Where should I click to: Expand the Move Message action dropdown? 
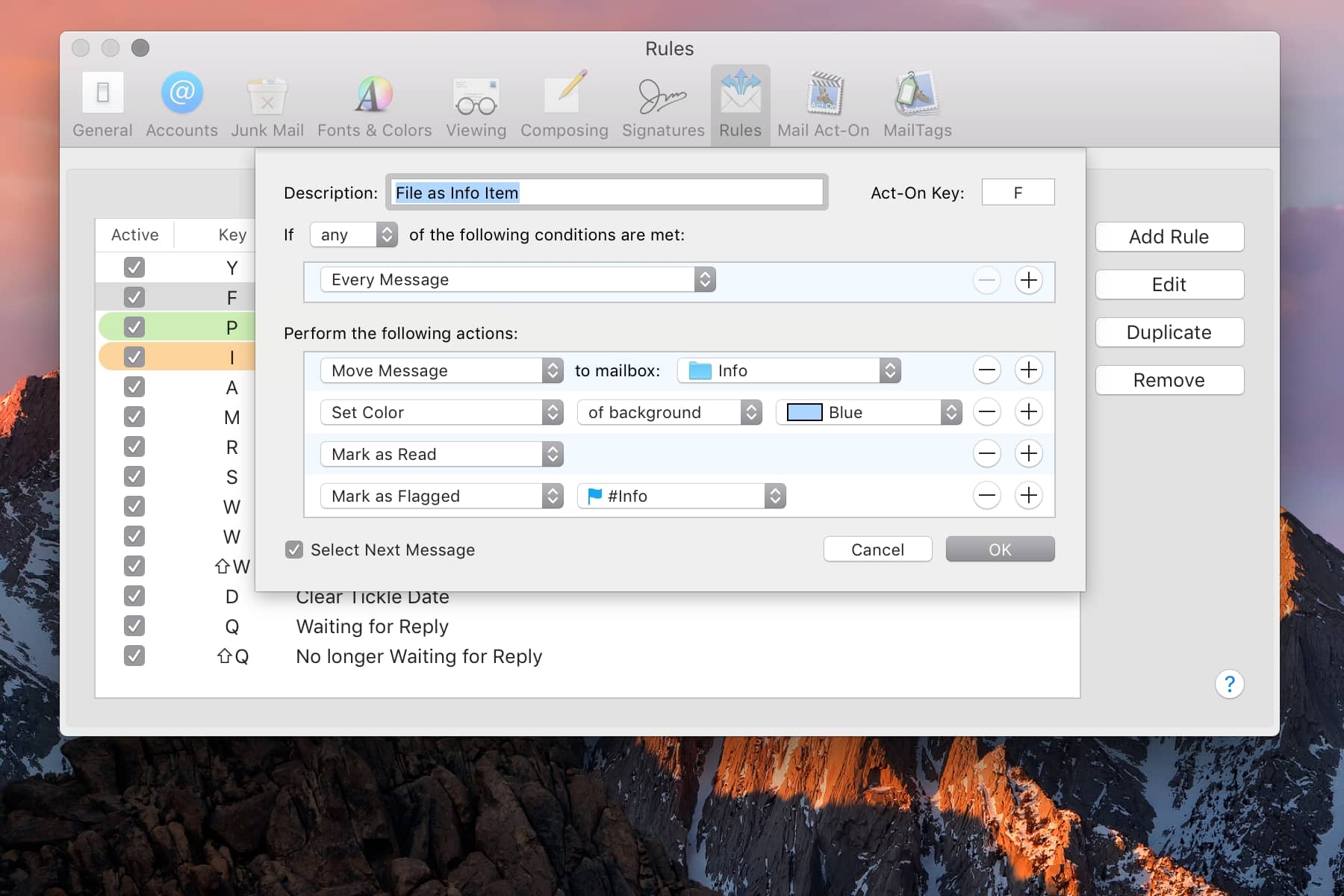(x=441, y=371)
